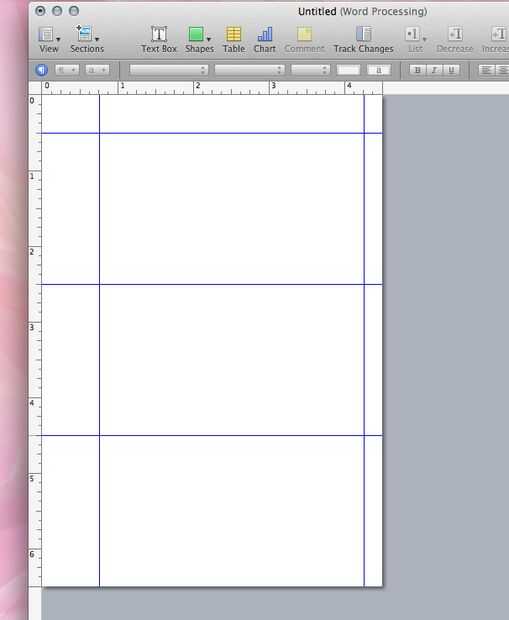Open the View toolbar menu
Image resolution: width=509 pixels, height=620 pixels.
pyautogui.click(x=49, y=39)
